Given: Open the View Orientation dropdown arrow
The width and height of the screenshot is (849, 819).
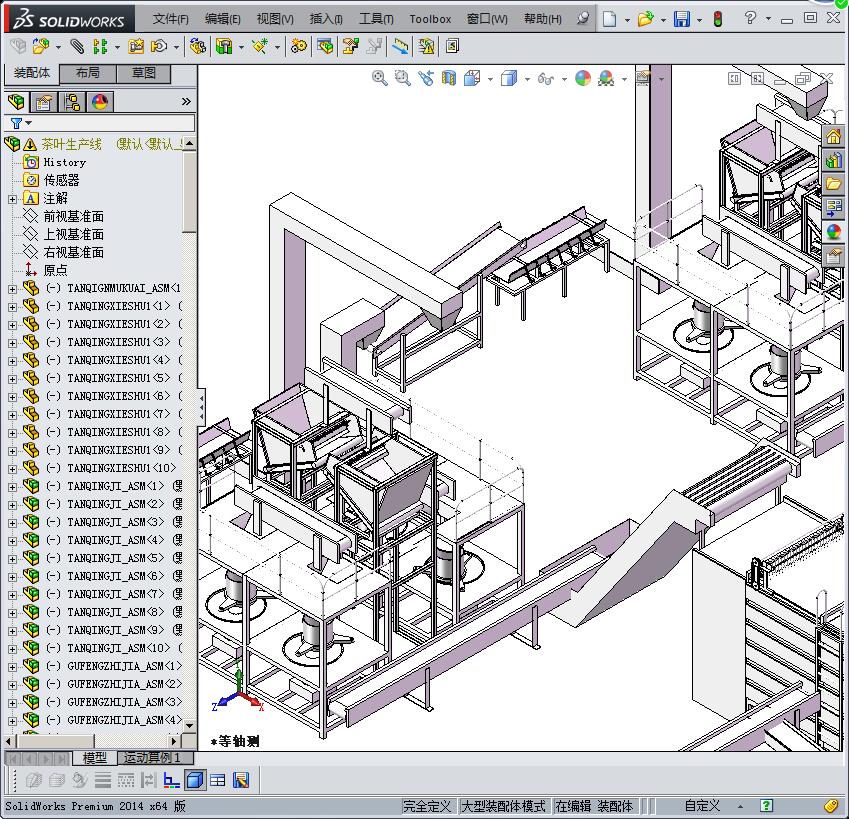Looking at the screenshot, I should click(x=490, y=80).
